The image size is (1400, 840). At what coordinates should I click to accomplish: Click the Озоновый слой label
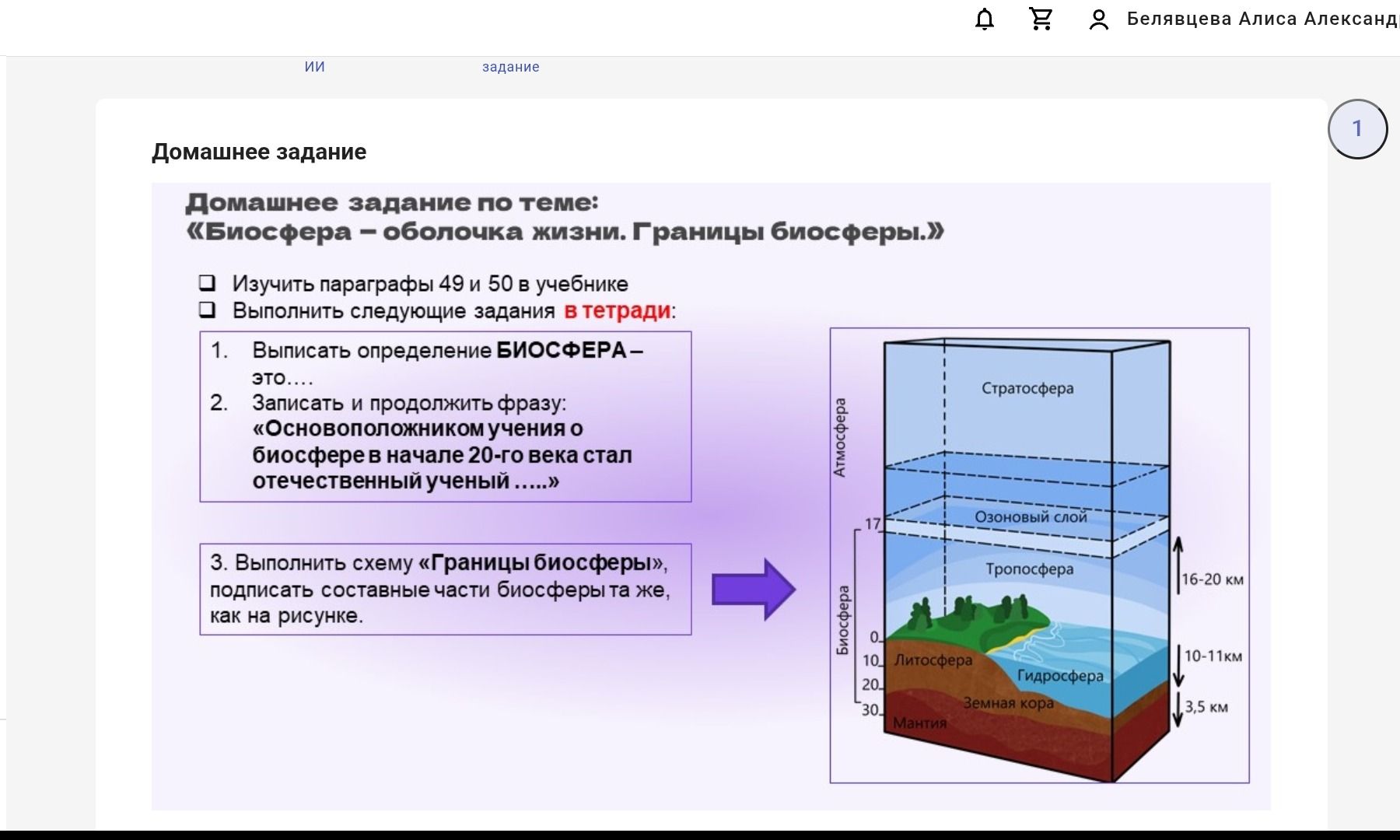tap(1031, 517)
